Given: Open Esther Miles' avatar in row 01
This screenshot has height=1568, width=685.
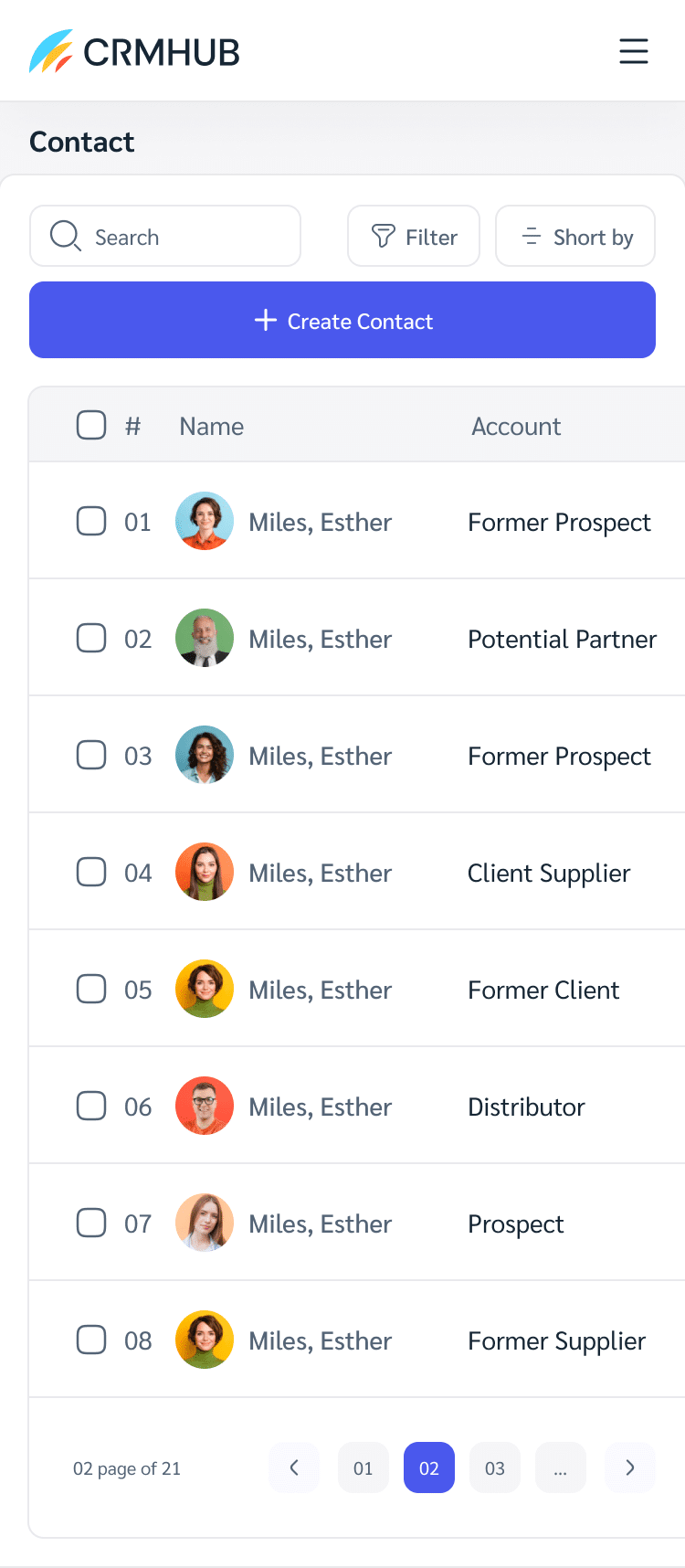Looking at the screenshot, I should click(x=204, y=521).
